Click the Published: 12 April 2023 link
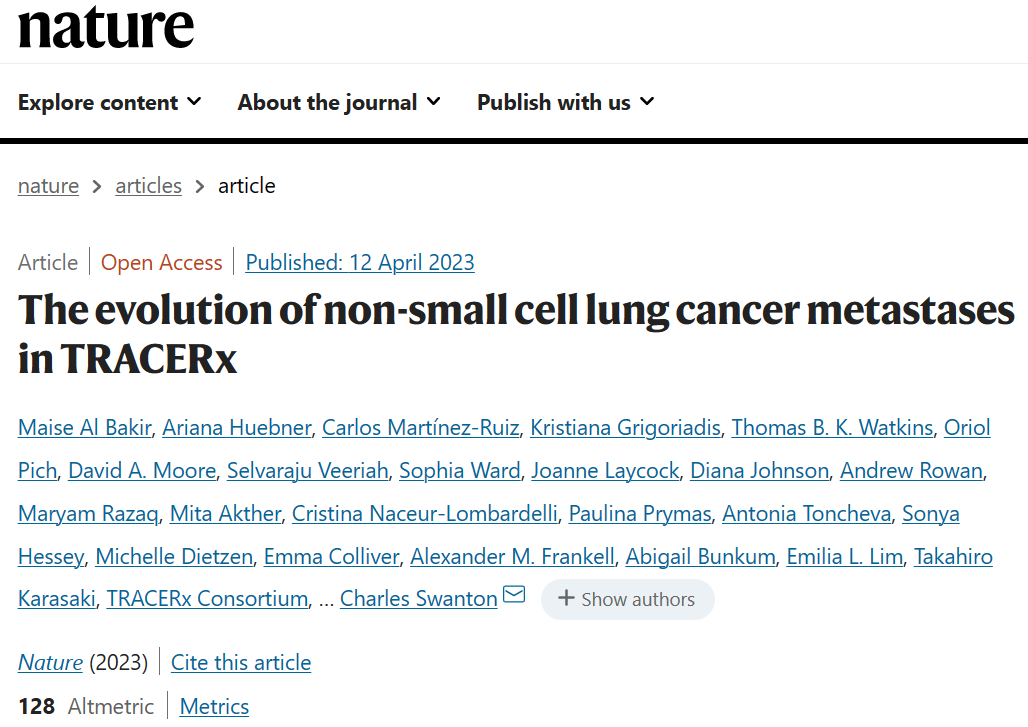The height and width of the screenshot is (727, 1028). [x=360, y=263]
